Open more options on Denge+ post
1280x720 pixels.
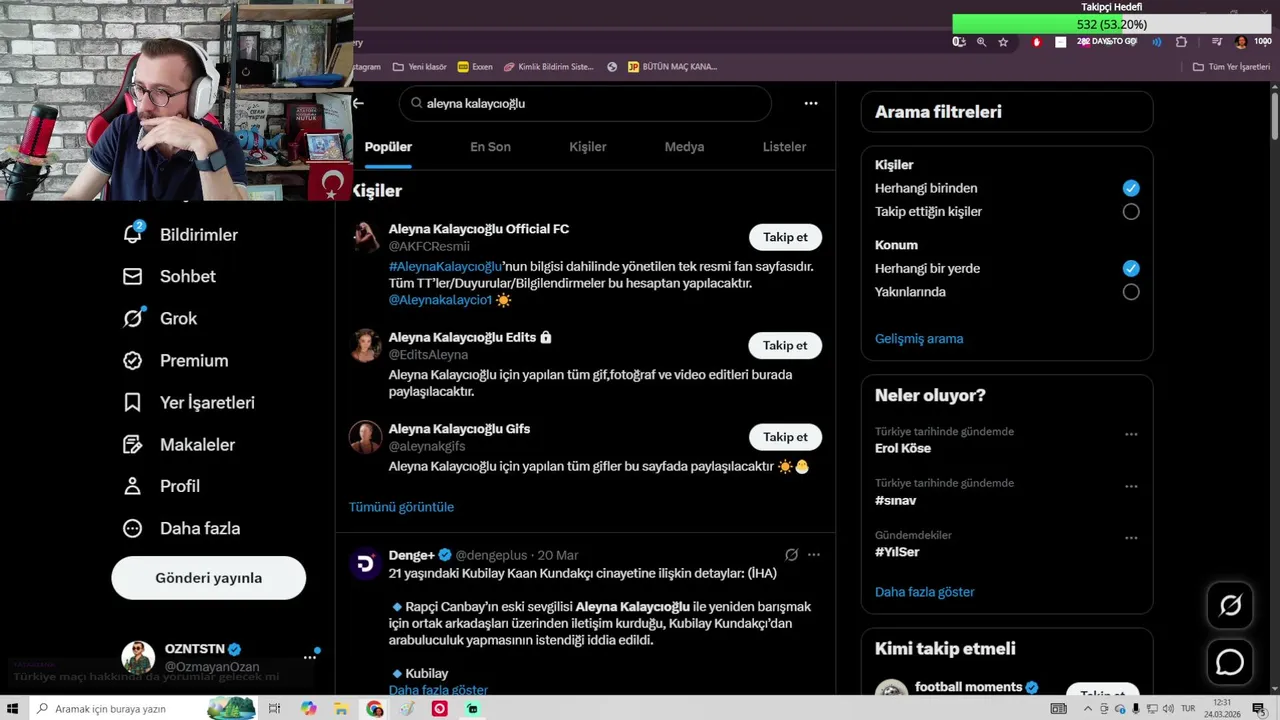click(x=814, y=555)
